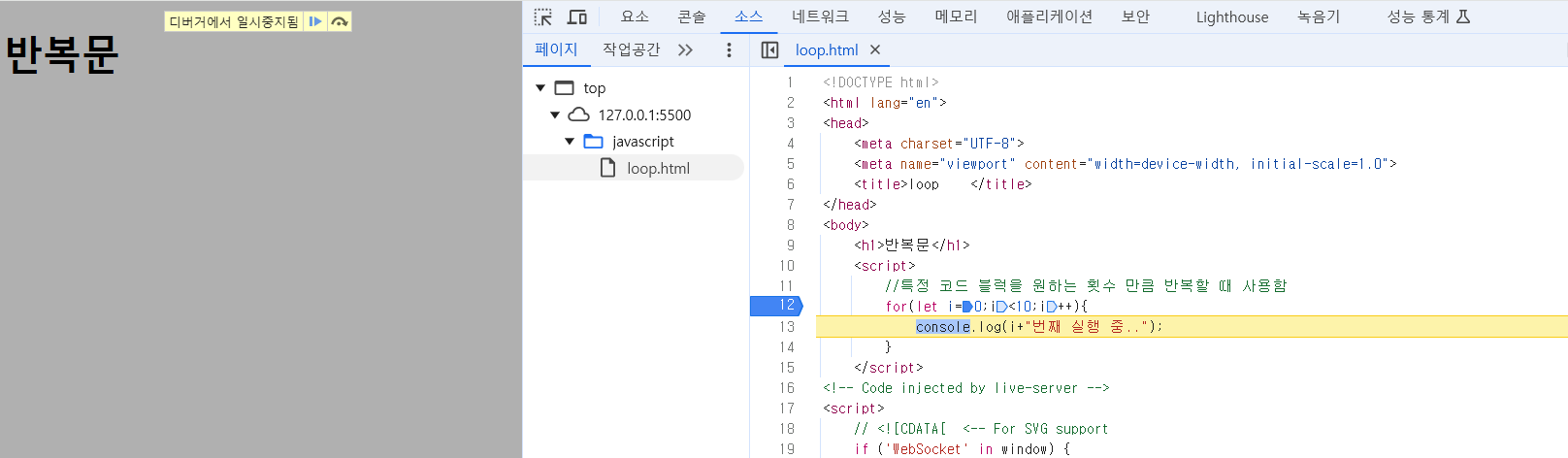Viewport: 1568px width, 458px height.
Task: Toggle the device toolbar icon
Action: [577, 17]
